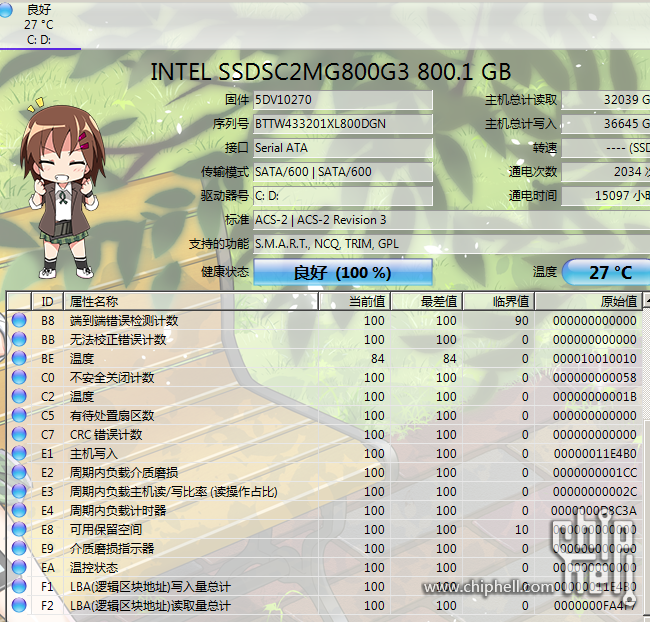Click the ID column header
Image resolution: width=650 pixels, height=622 pixels.
click(x=47, y=301)
